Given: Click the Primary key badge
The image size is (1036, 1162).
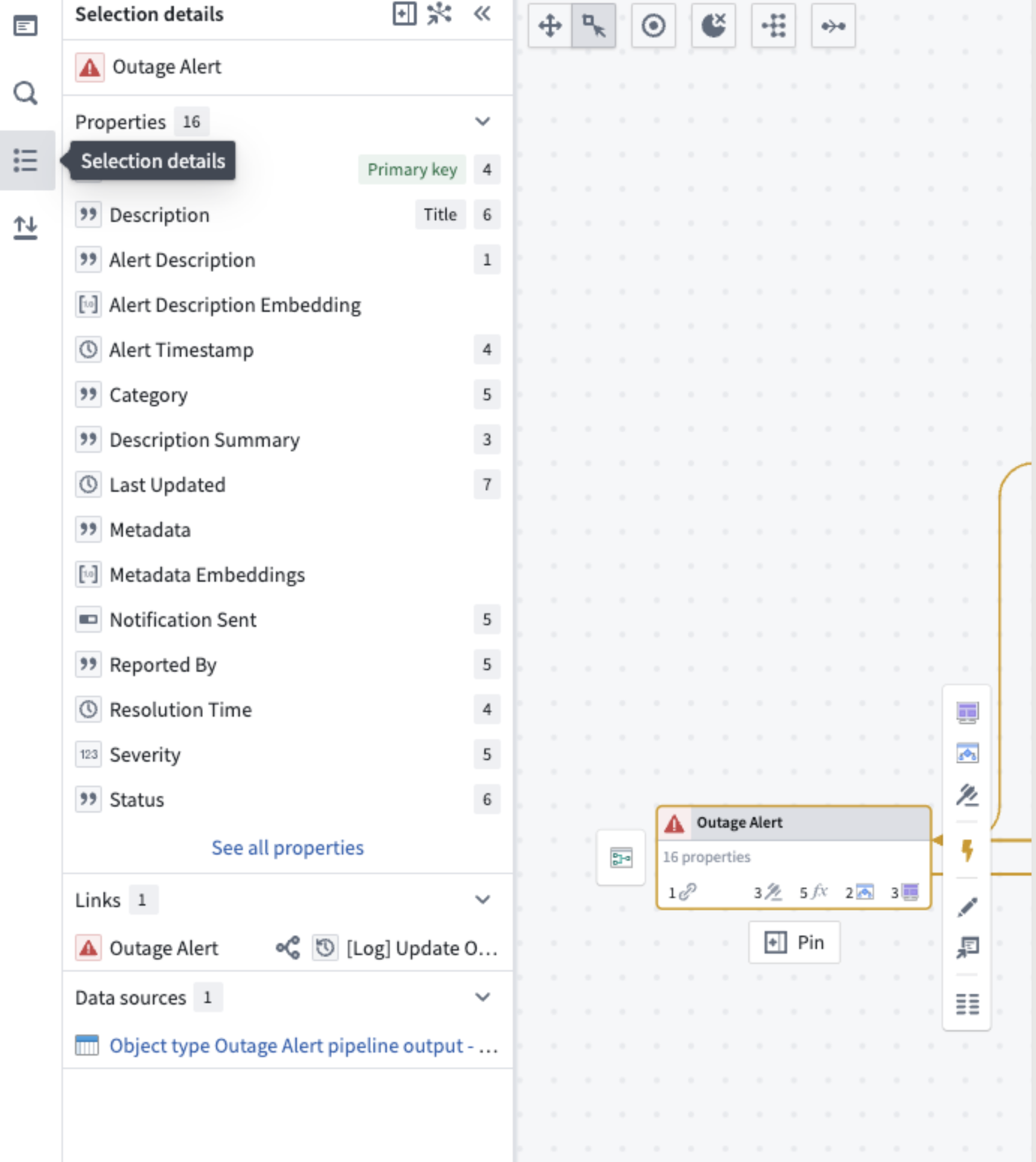Looking at the screenshot, I should [412, 169].
